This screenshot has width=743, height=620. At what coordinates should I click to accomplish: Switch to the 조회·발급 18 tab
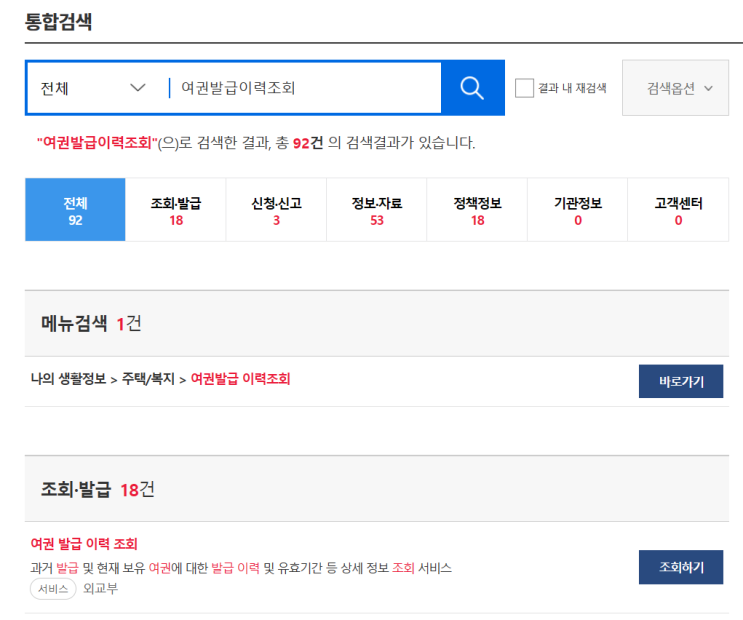click(x=176, y=210)
